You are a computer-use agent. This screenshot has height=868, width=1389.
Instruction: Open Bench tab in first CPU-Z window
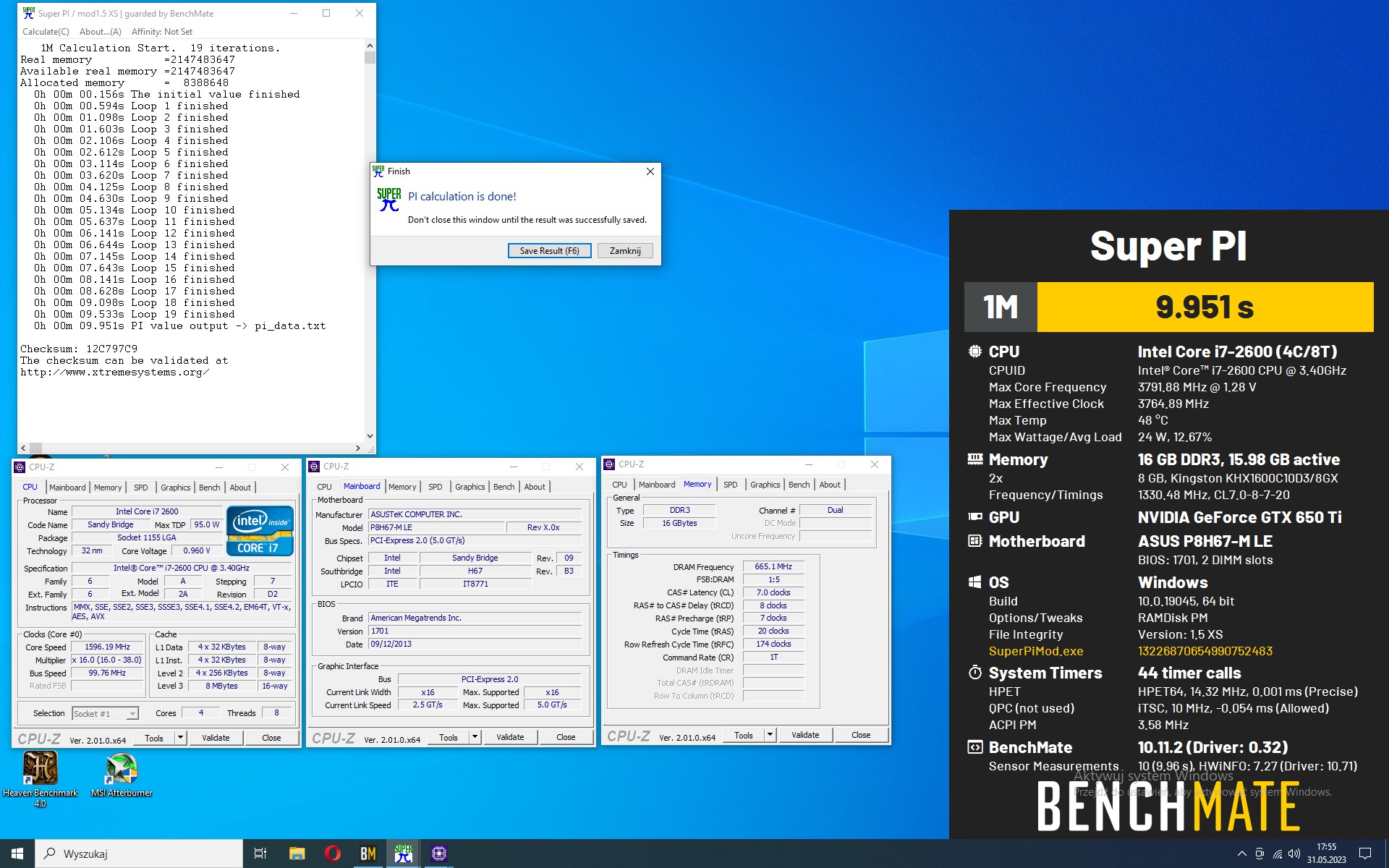[210, 488]
